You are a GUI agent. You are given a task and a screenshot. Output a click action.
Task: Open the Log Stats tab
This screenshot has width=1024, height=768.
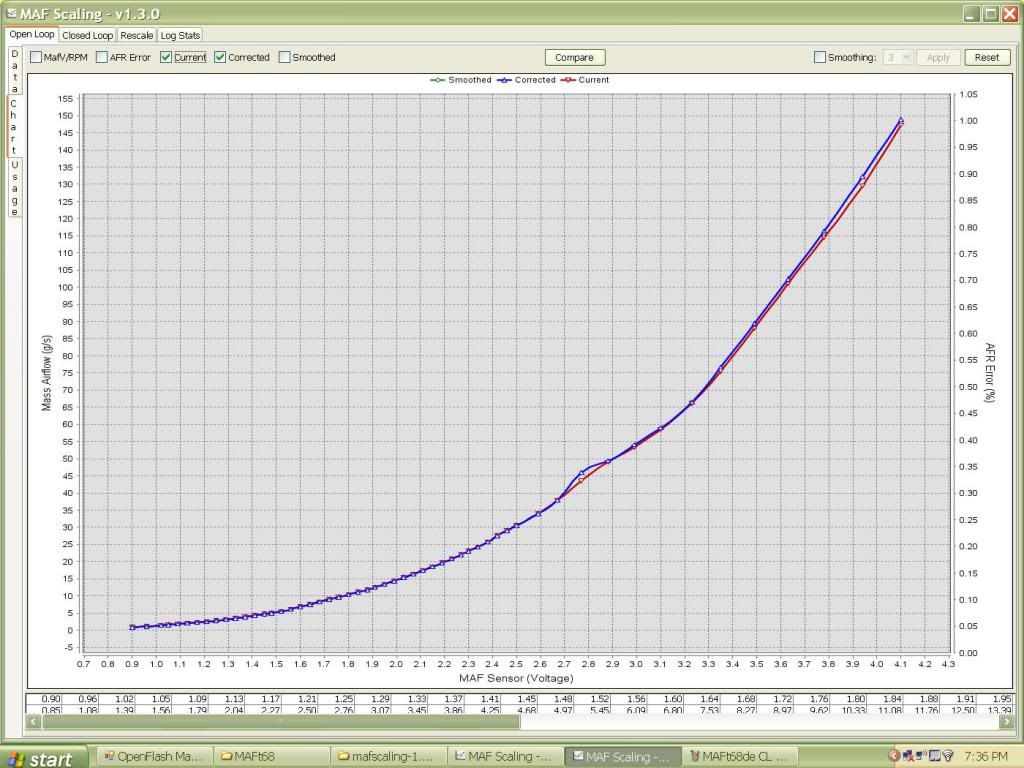181,35
